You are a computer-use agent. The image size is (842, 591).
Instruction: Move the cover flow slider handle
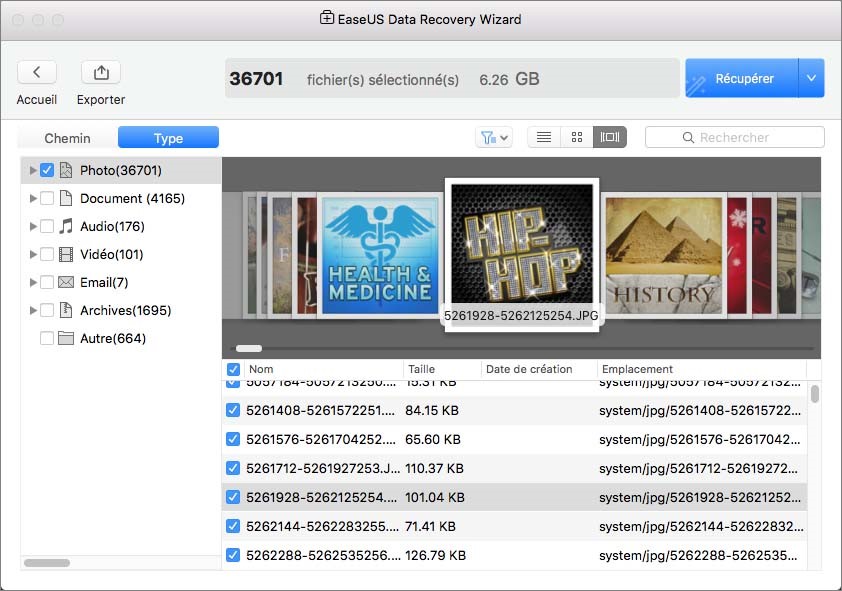click(249, 348)
